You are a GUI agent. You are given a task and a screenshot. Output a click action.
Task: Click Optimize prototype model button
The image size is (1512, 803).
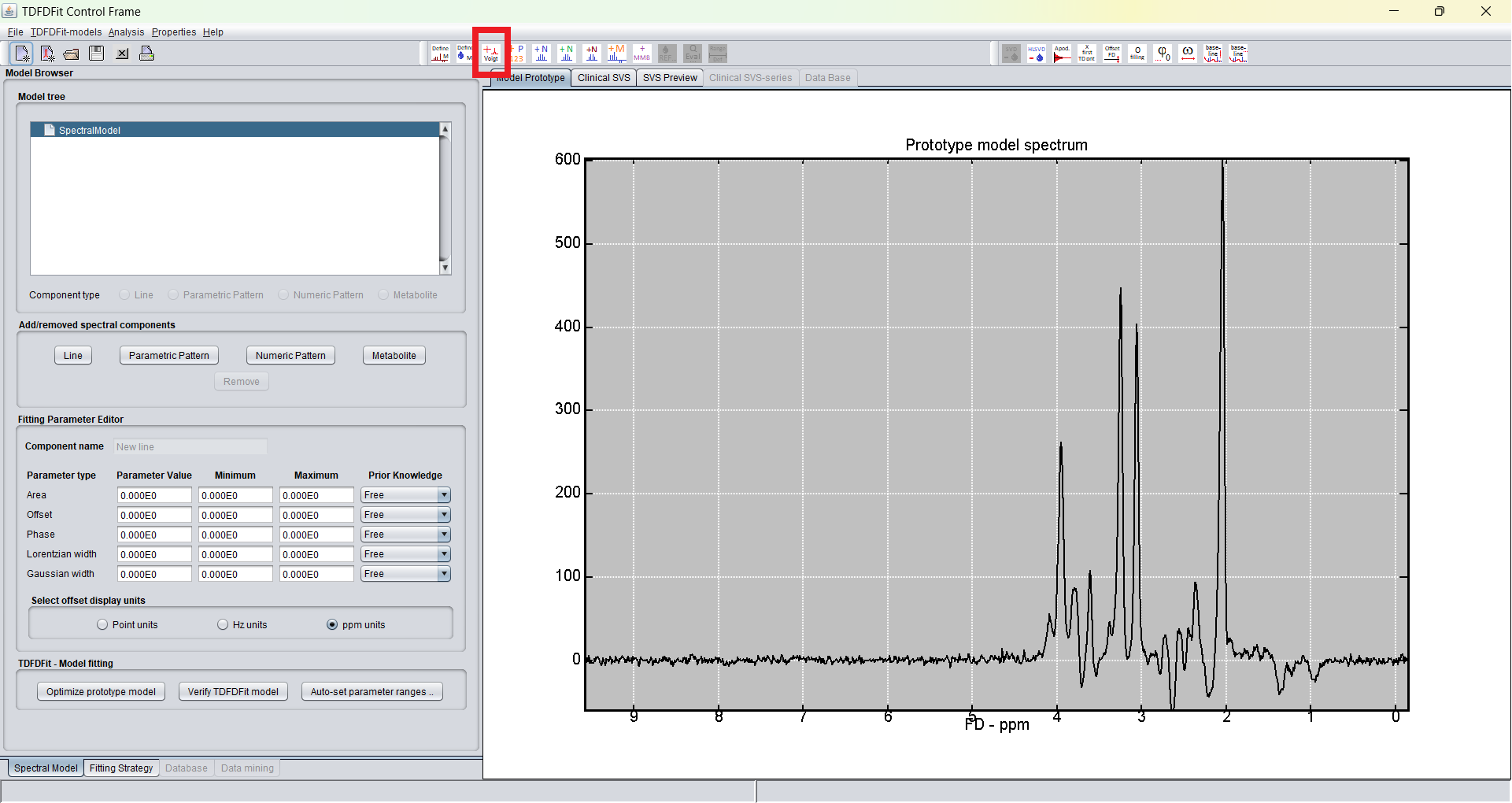coord(101,692)
